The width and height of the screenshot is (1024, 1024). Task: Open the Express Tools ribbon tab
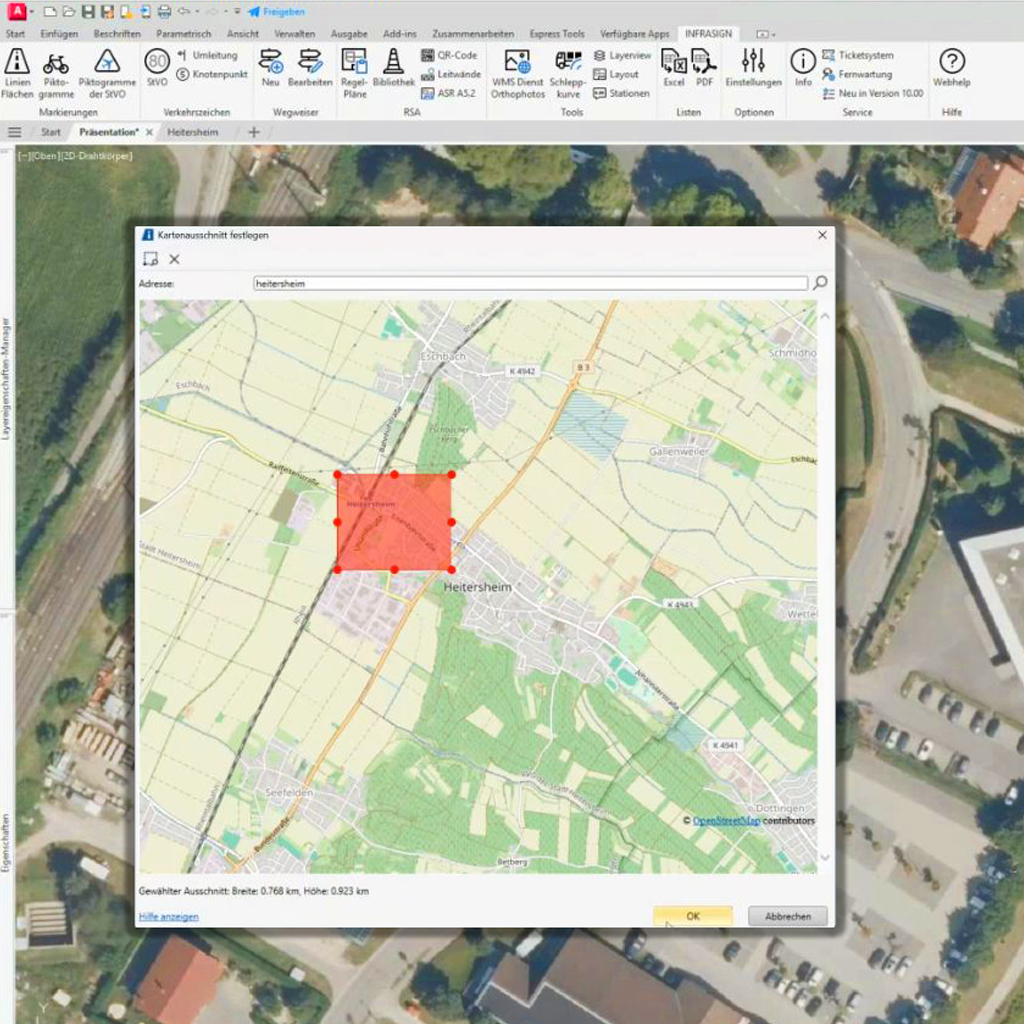coord(556,34)
